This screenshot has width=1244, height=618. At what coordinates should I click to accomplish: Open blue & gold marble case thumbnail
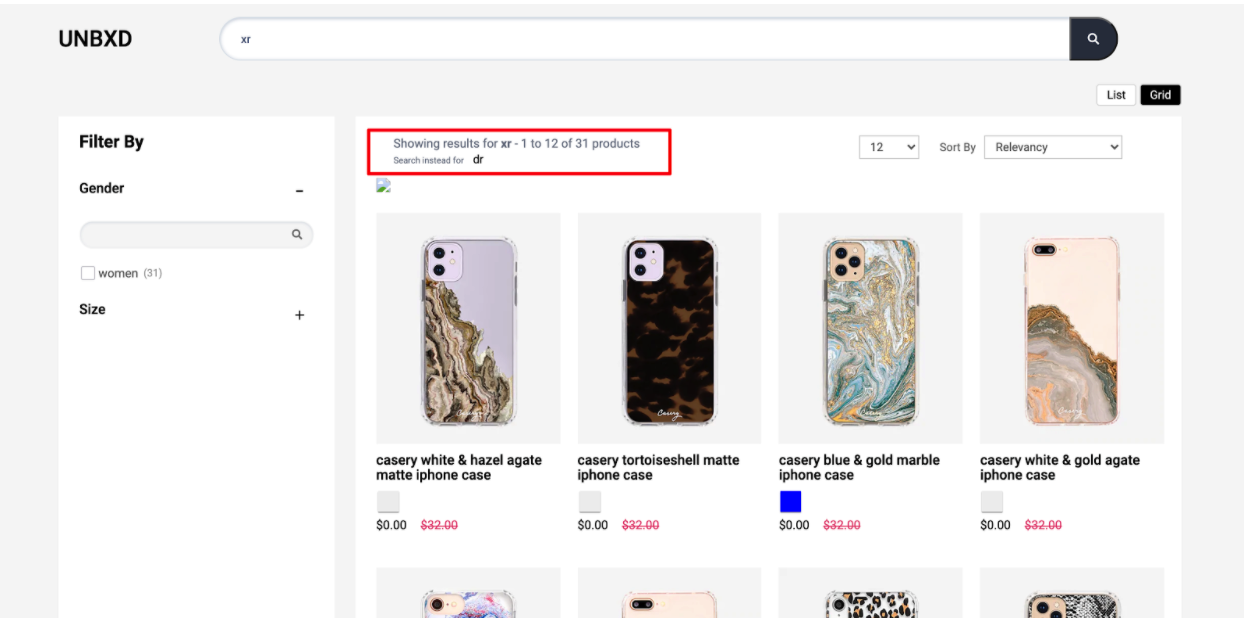871,328
